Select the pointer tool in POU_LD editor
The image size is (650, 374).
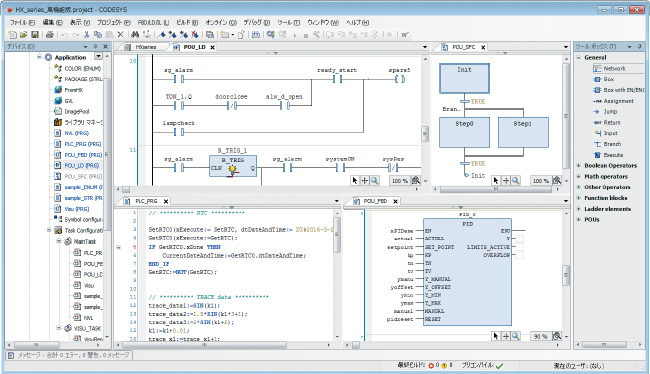tap(354, 180)
